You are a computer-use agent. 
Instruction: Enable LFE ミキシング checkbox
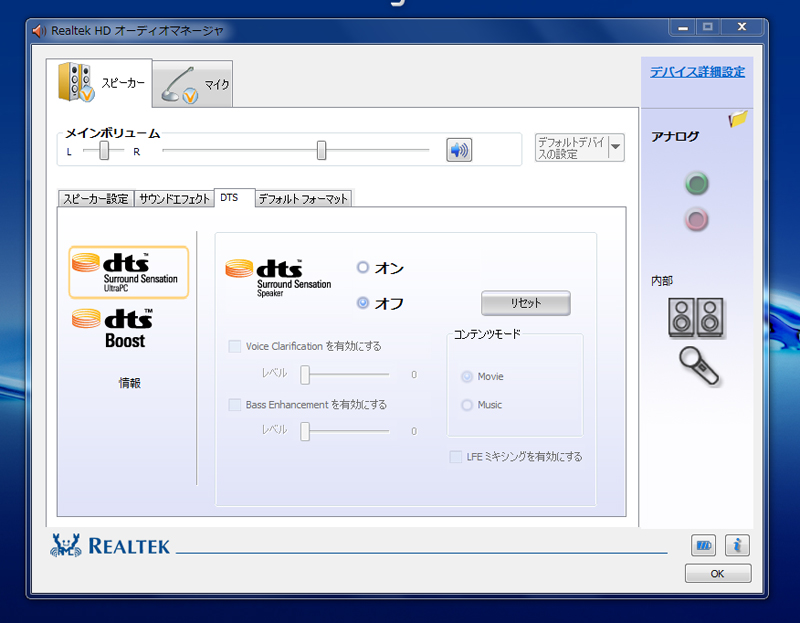click(x=456, y=457)
